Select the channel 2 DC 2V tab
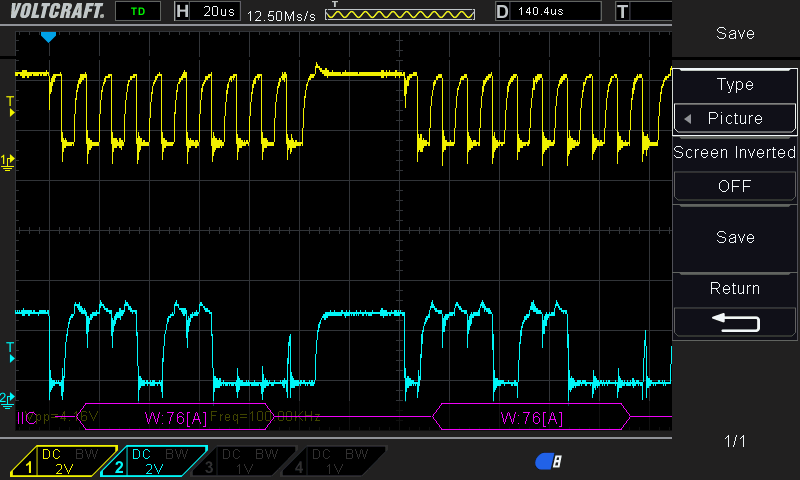Image resolution: width=800 pixels, height=480 pixels. (153, 461)
